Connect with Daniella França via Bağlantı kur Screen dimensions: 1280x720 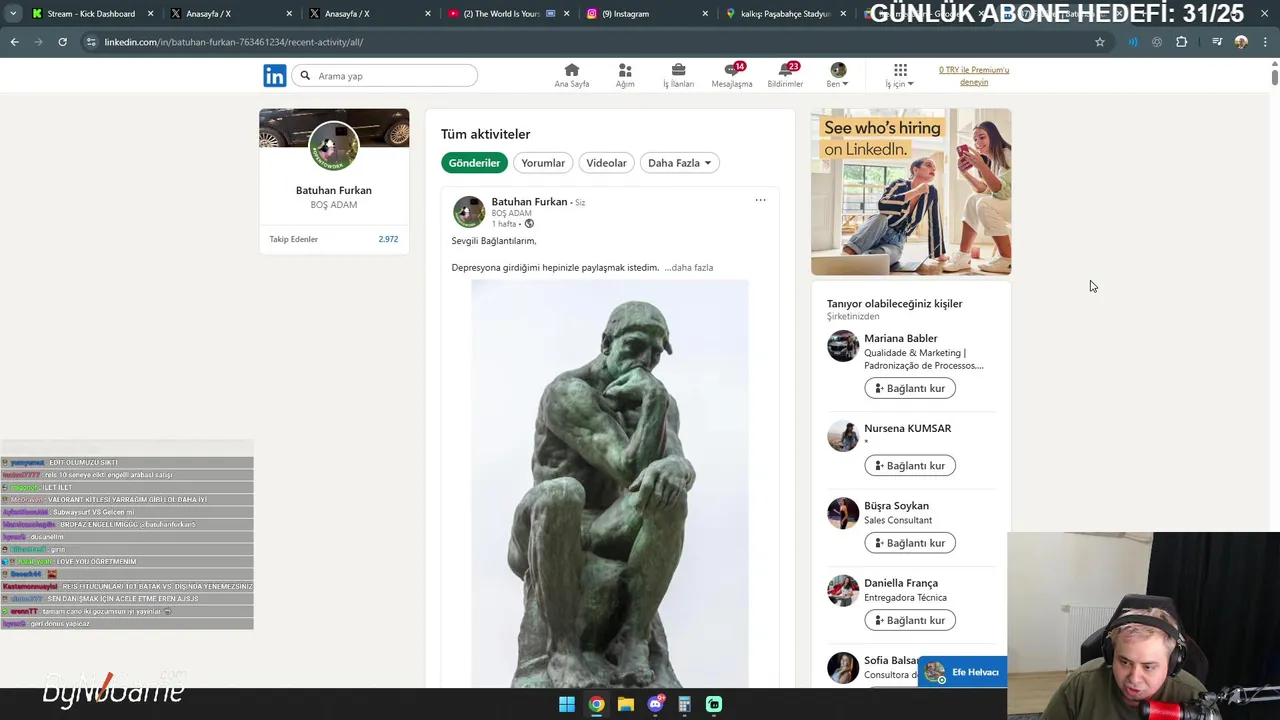pos(910,620)
